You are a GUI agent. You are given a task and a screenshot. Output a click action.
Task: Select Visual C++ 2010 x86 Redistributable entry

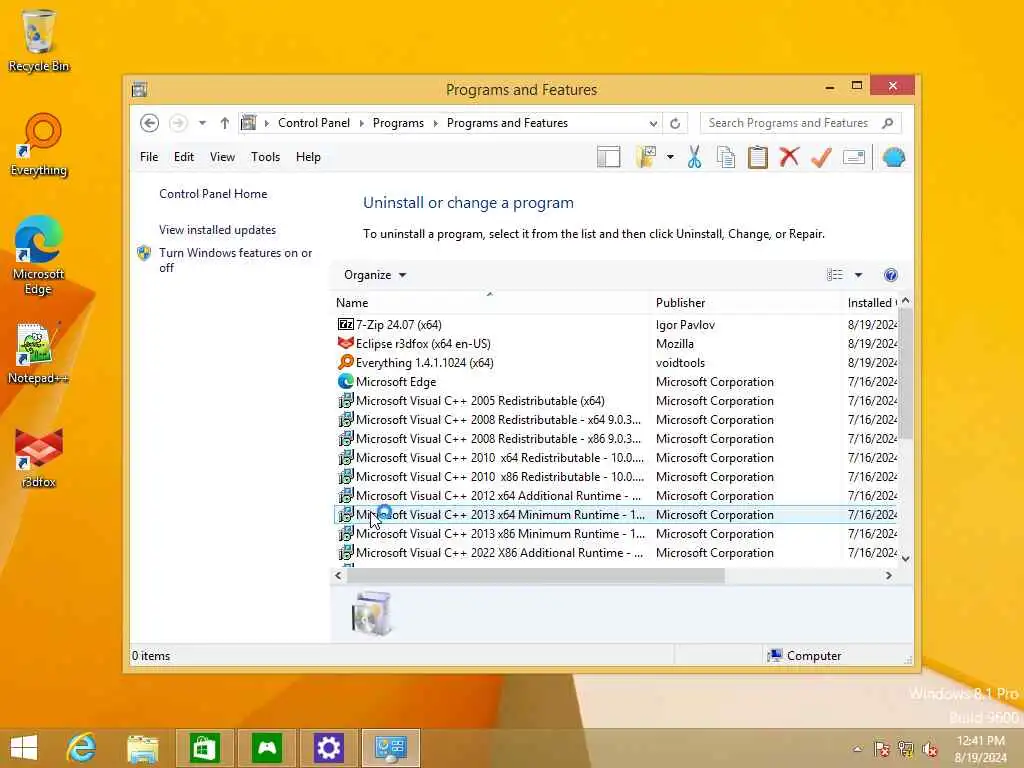(616, 477)
